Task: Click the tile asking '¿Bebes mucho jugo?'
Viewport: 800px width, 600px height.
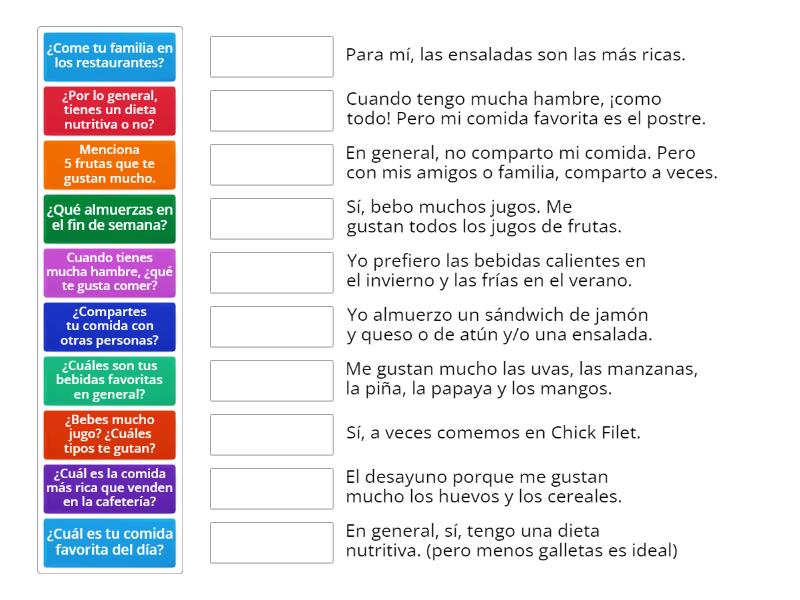Action: (110, 434)
